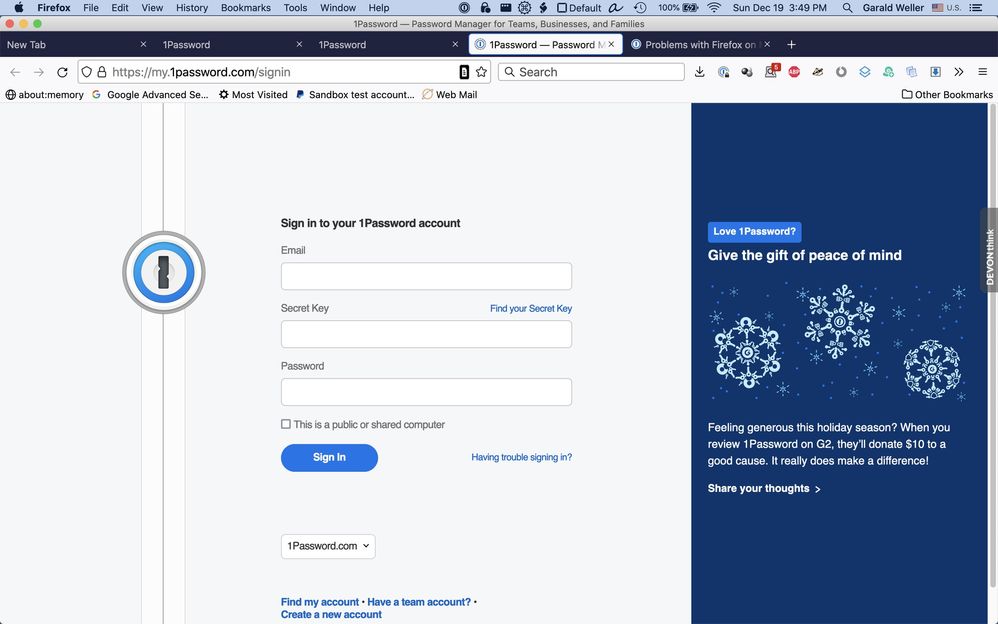Image resolution: width=998 pixels, height=624 pixels.
Task: Open macOS Spotlight search icon
Action: (x=848, y=8)
